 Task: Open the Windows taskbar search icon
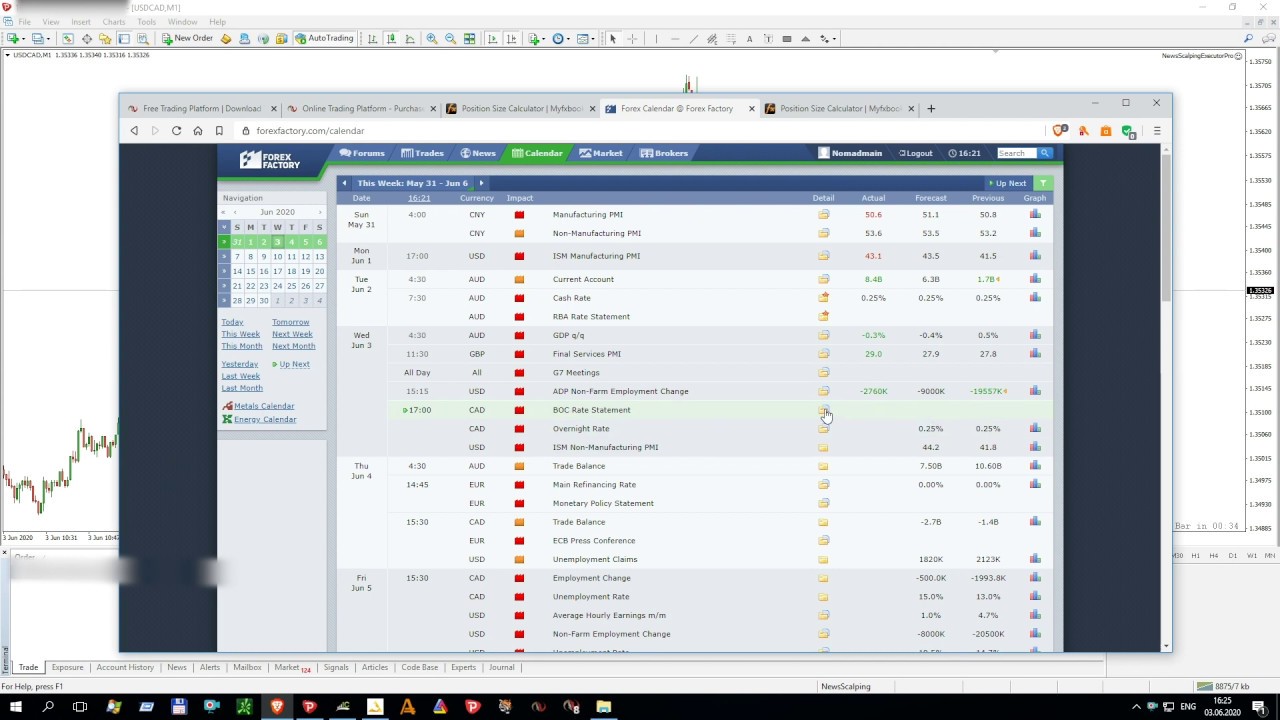[48, 707]
